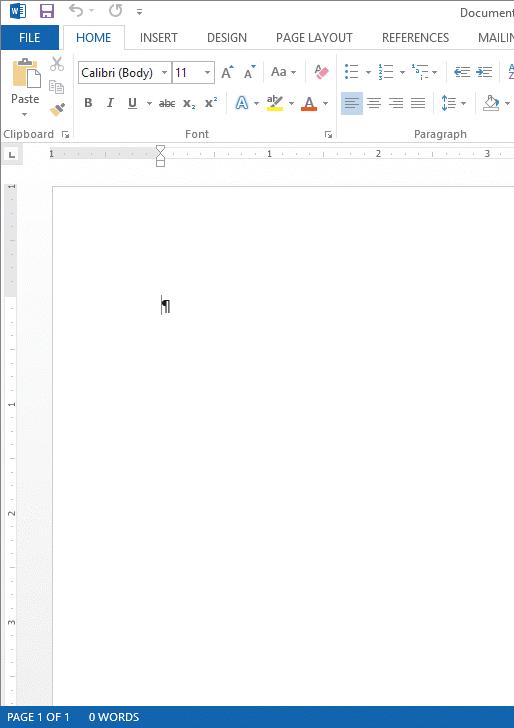Toggle Subscript formatting
The height and width of the screenshot is (728, 514).
[189, 104]
